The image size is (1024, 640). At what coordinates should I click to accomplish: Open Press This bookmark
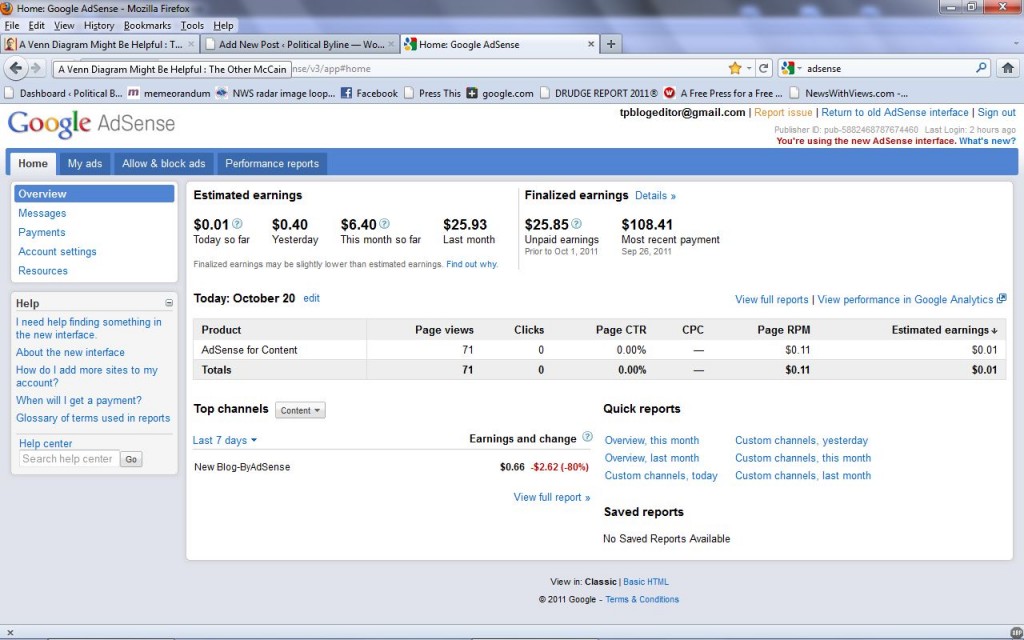pos(432,93)
